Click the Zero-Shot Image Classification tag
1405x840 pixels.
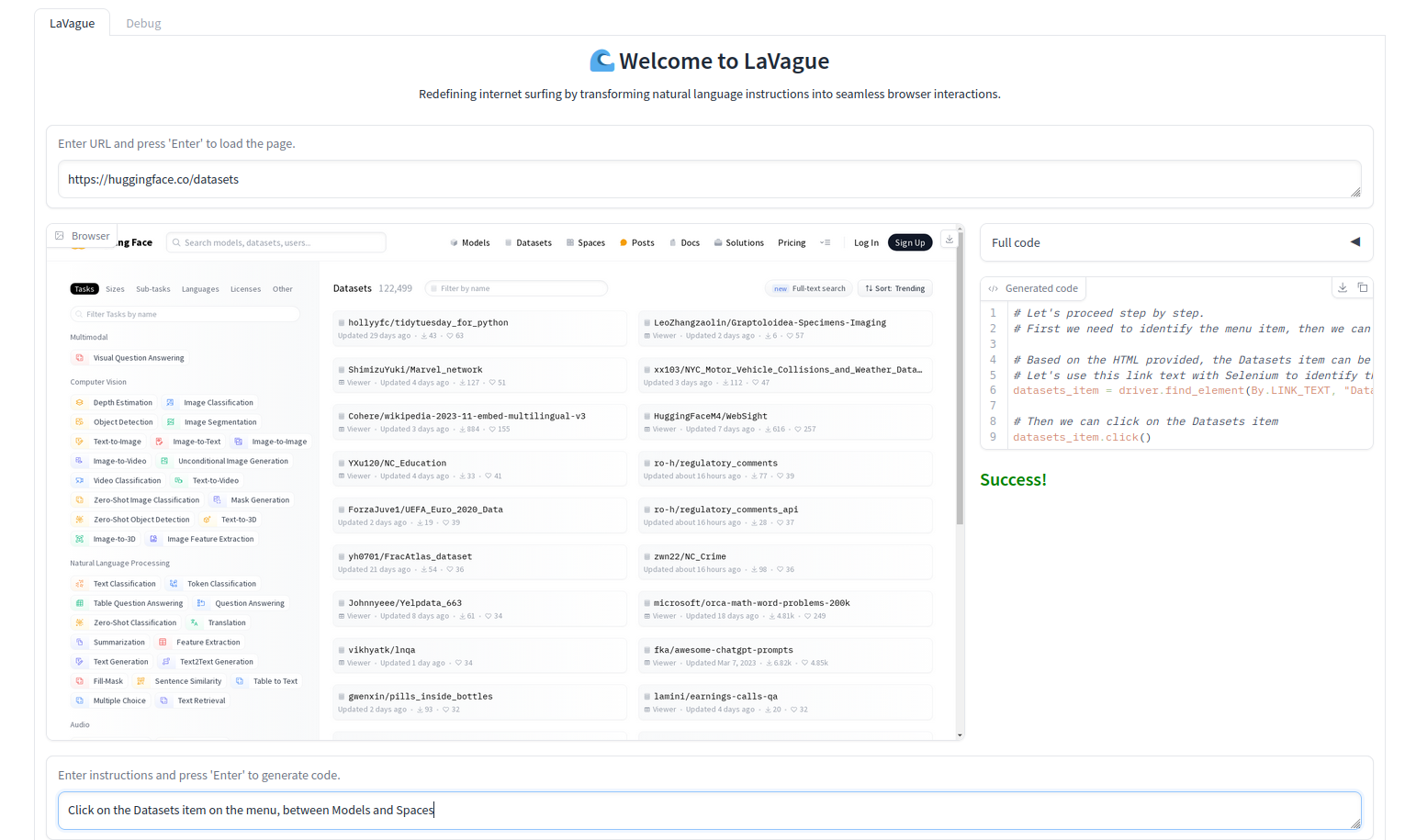tap(138, 500)
